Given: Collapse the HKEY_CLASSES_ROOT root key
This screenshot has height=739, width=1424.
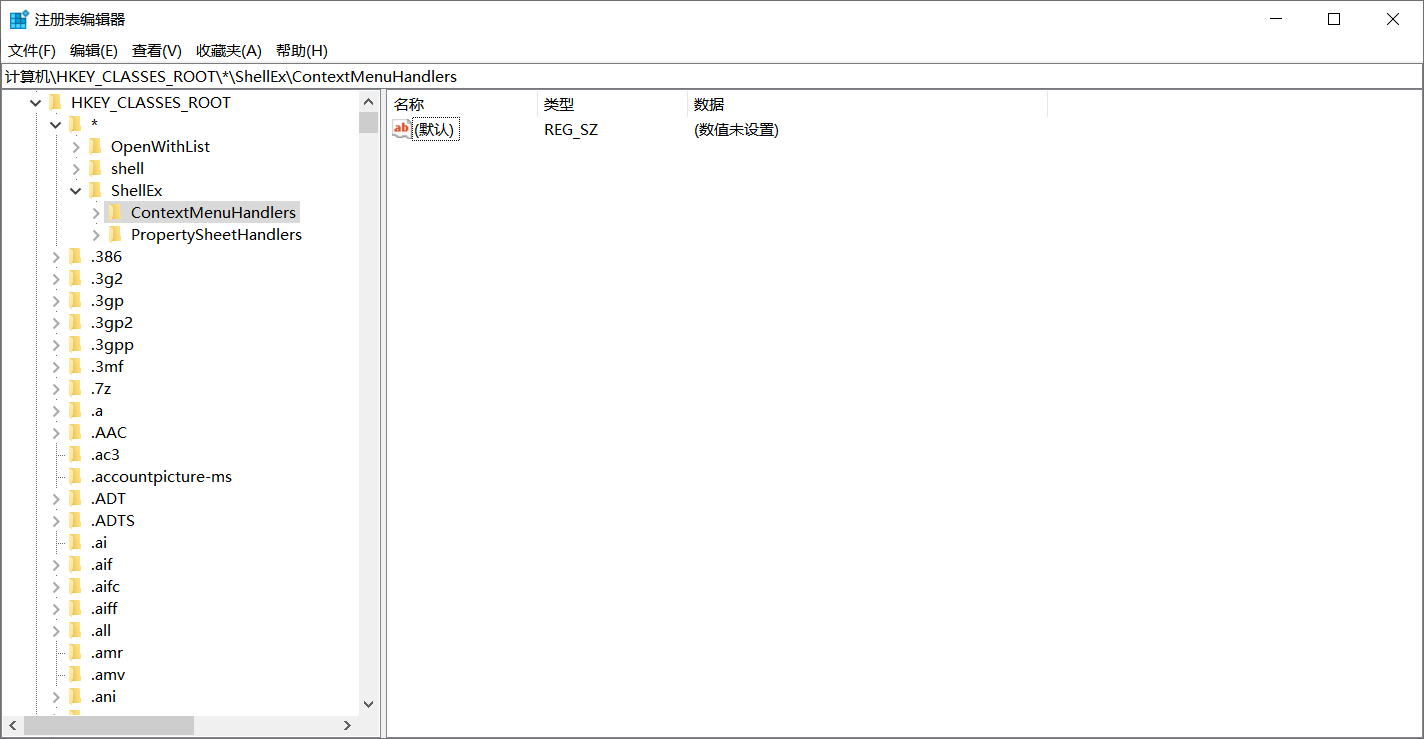Looking at the screenshot, I should tap(36, 102).
